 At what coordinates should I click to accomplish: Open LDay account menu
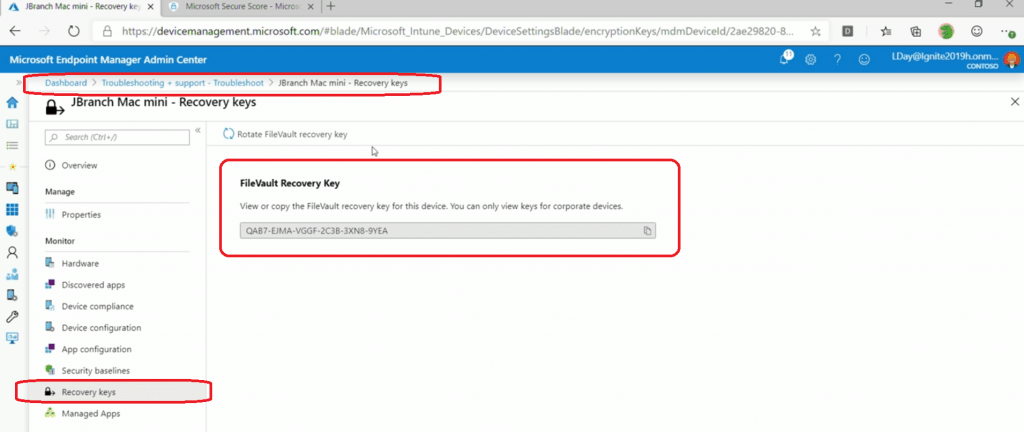coord(955,59)
